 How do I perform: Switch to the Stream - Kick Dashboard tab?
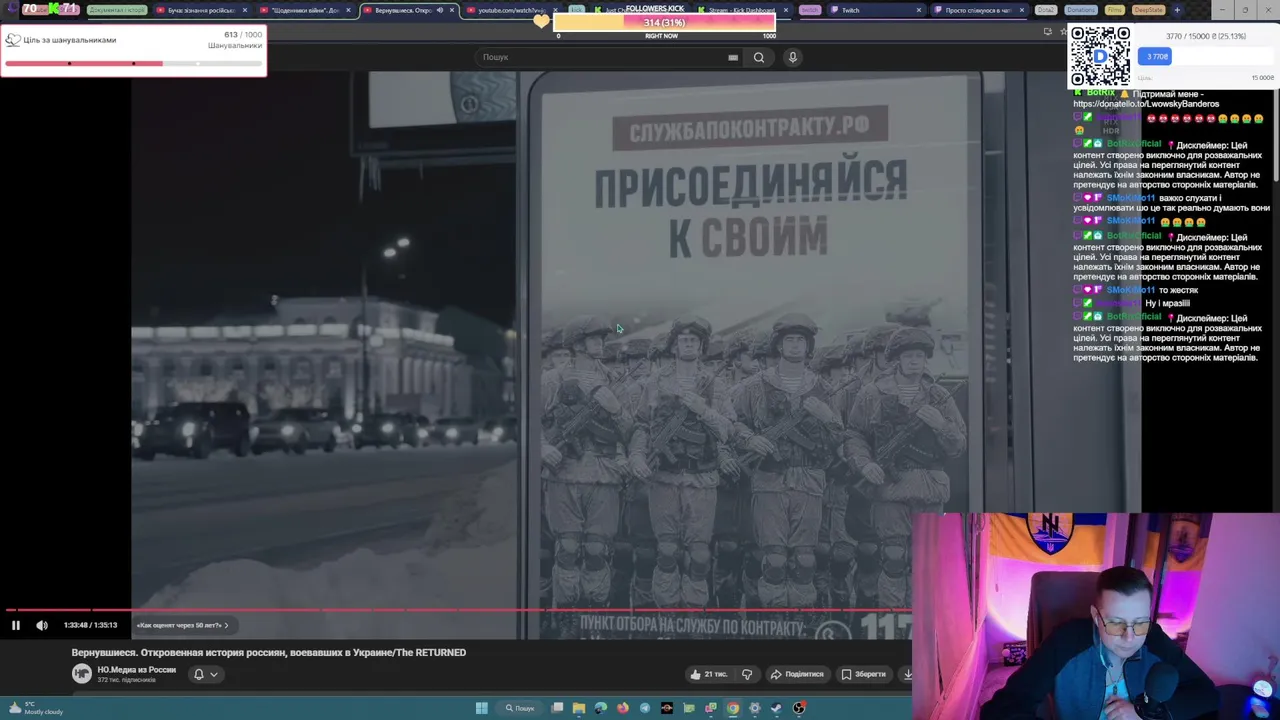740,10
